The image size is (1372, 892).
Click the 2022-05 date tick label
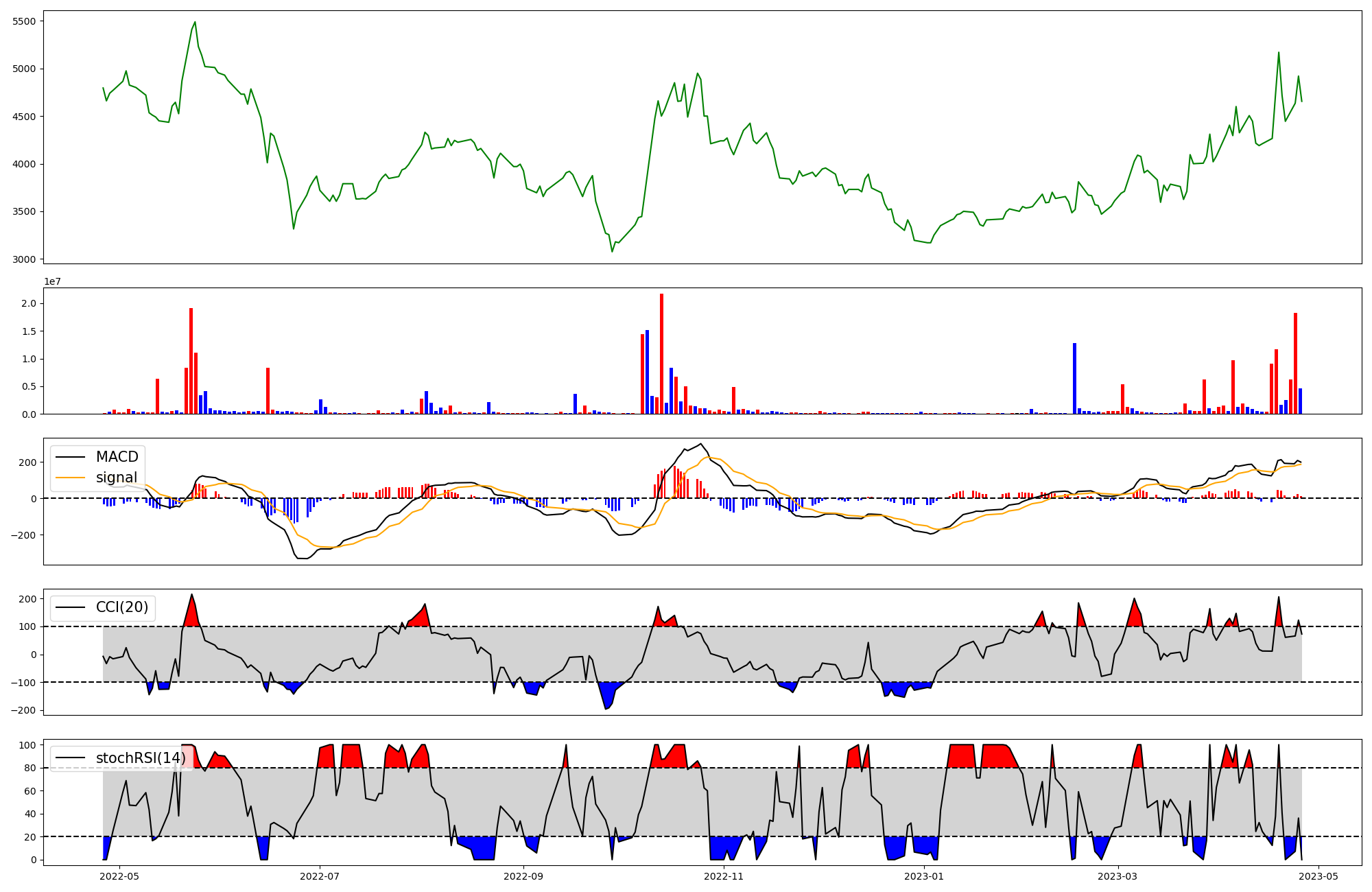click(120, 876)
